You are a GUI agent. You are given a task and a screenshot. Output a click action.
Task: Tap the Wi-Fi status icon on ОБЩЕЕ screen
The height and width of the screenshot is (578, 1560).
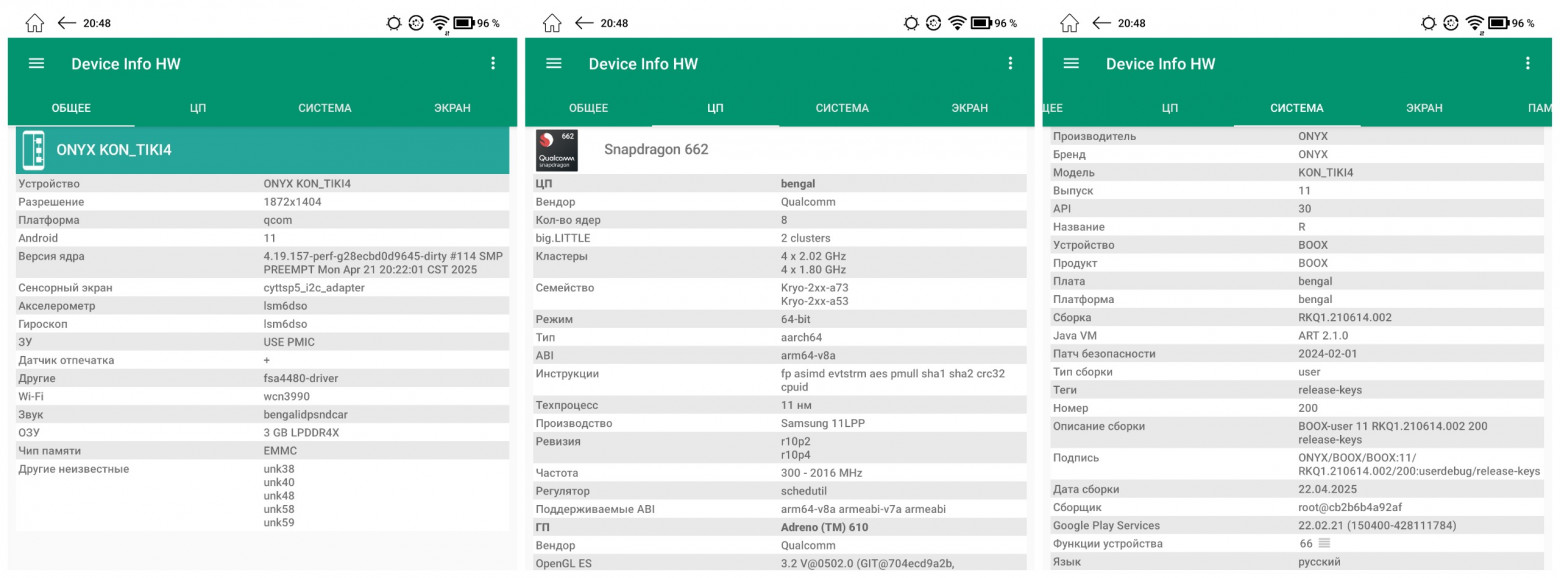coord(440,23)
